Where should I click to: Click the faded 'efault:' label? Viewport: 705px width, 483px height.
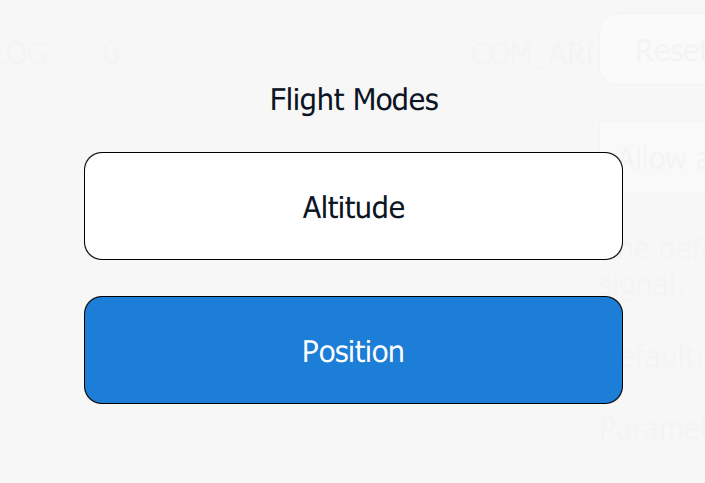click(664, 357)
